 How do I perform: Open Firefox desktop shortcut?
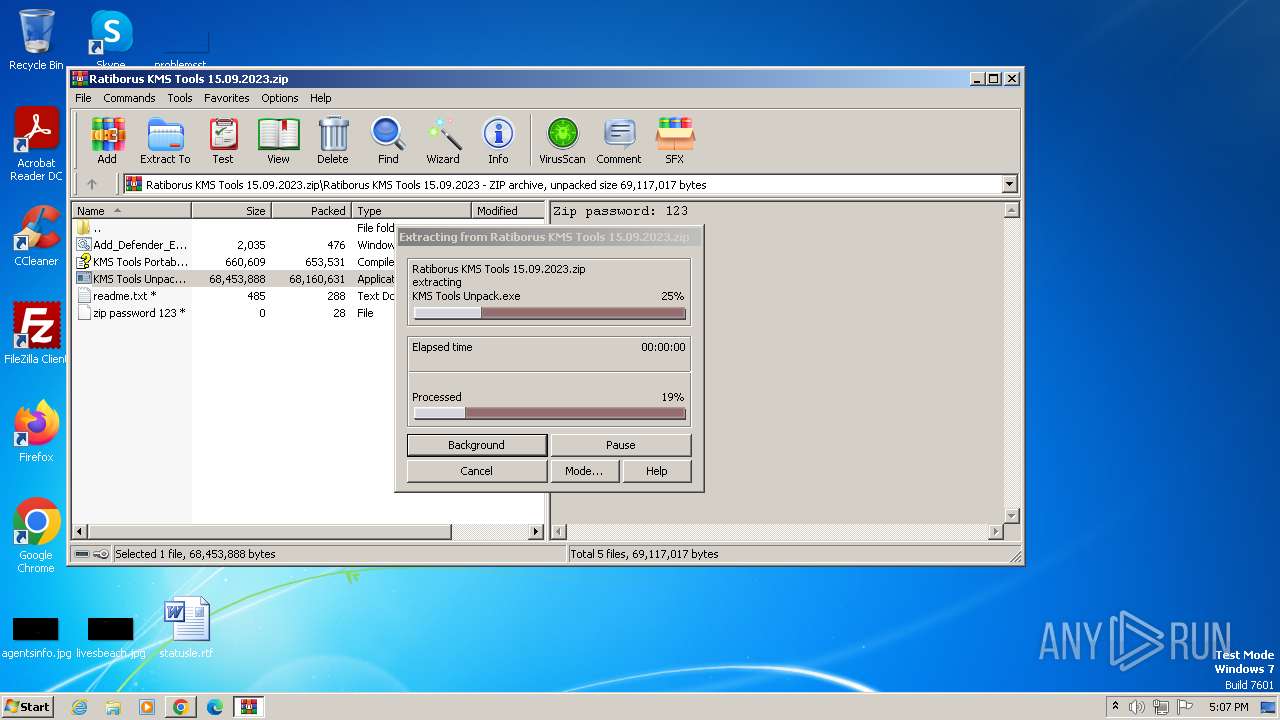(36, 432)
